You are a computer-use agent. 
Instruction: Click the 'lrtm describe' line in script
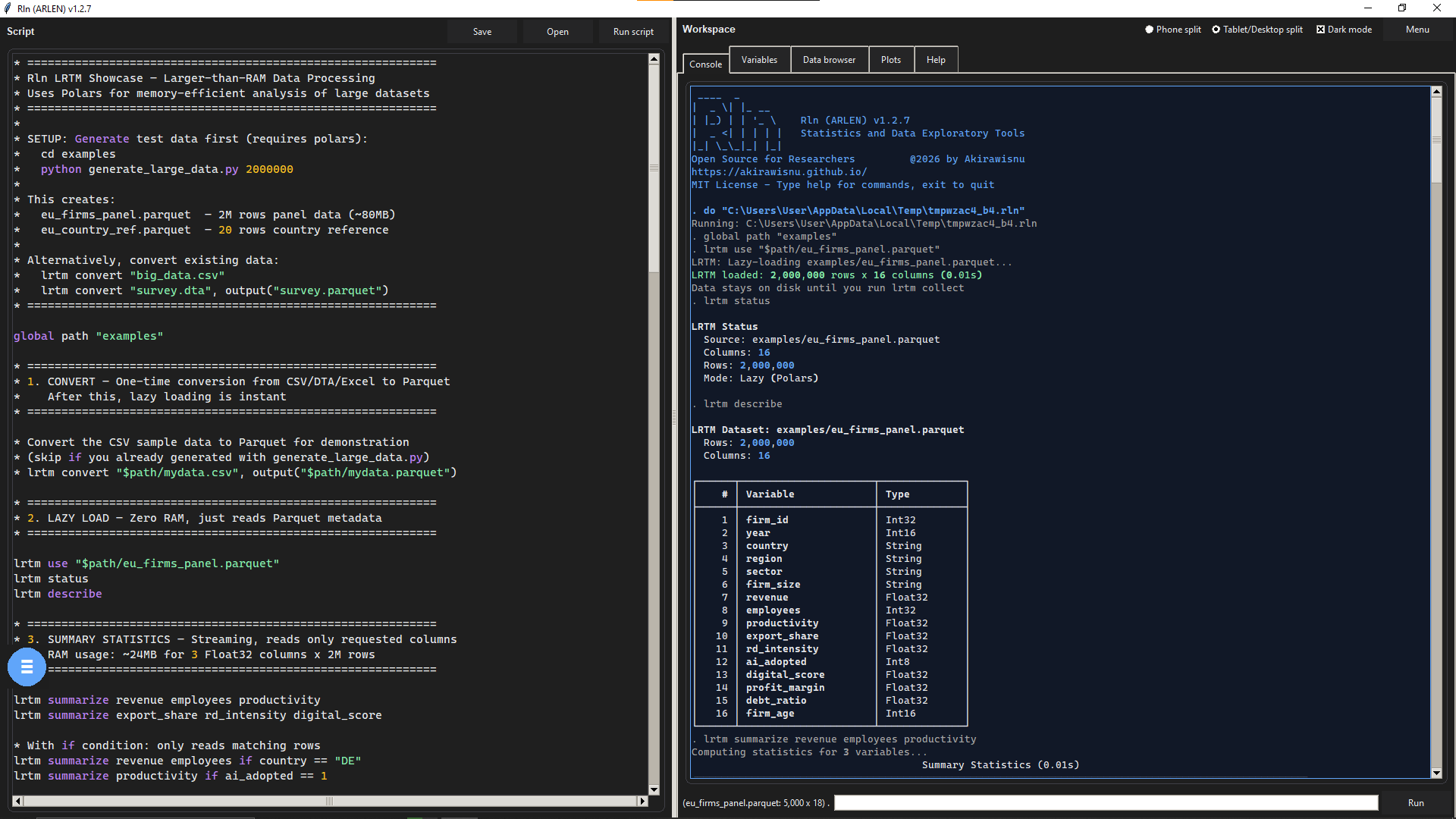(58, 594)
